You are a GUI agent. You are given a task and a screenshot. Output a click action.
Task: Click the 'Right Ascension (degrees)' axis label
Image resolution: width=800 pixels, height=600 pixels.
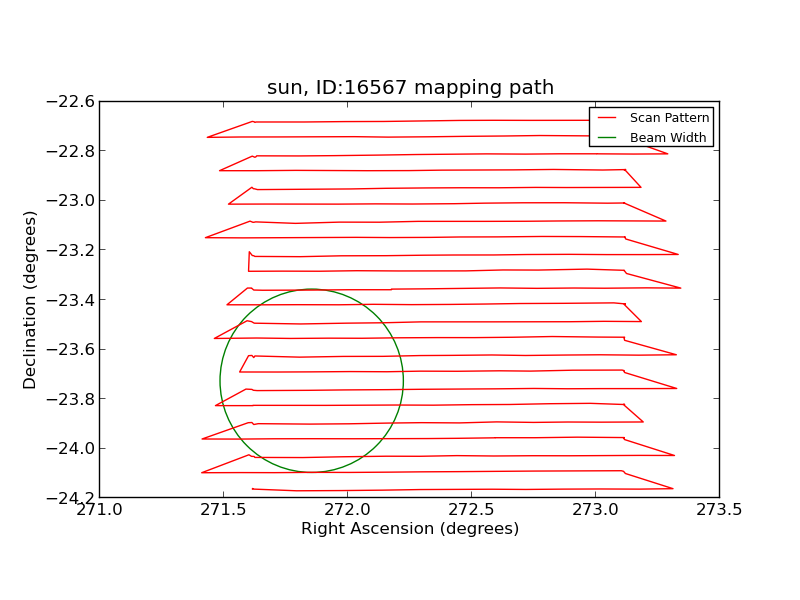(410, 529)
